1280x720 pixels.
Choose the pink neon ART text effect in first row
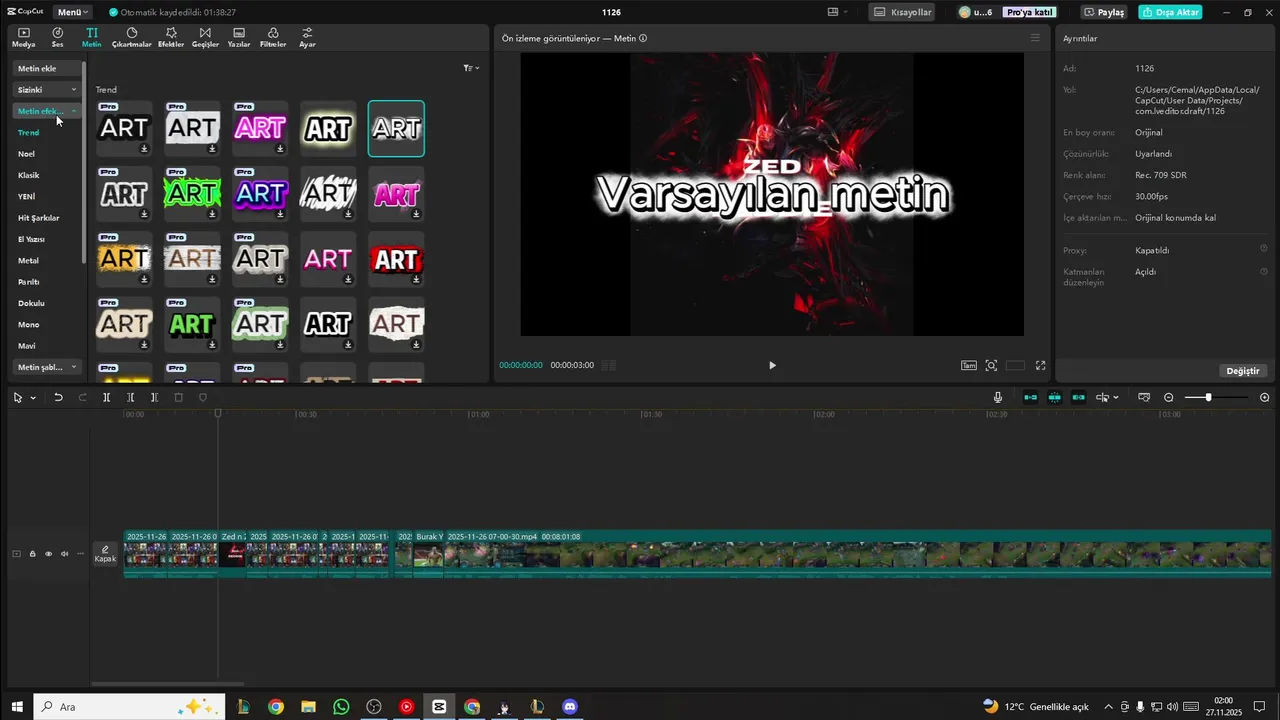tap(260, 128)
